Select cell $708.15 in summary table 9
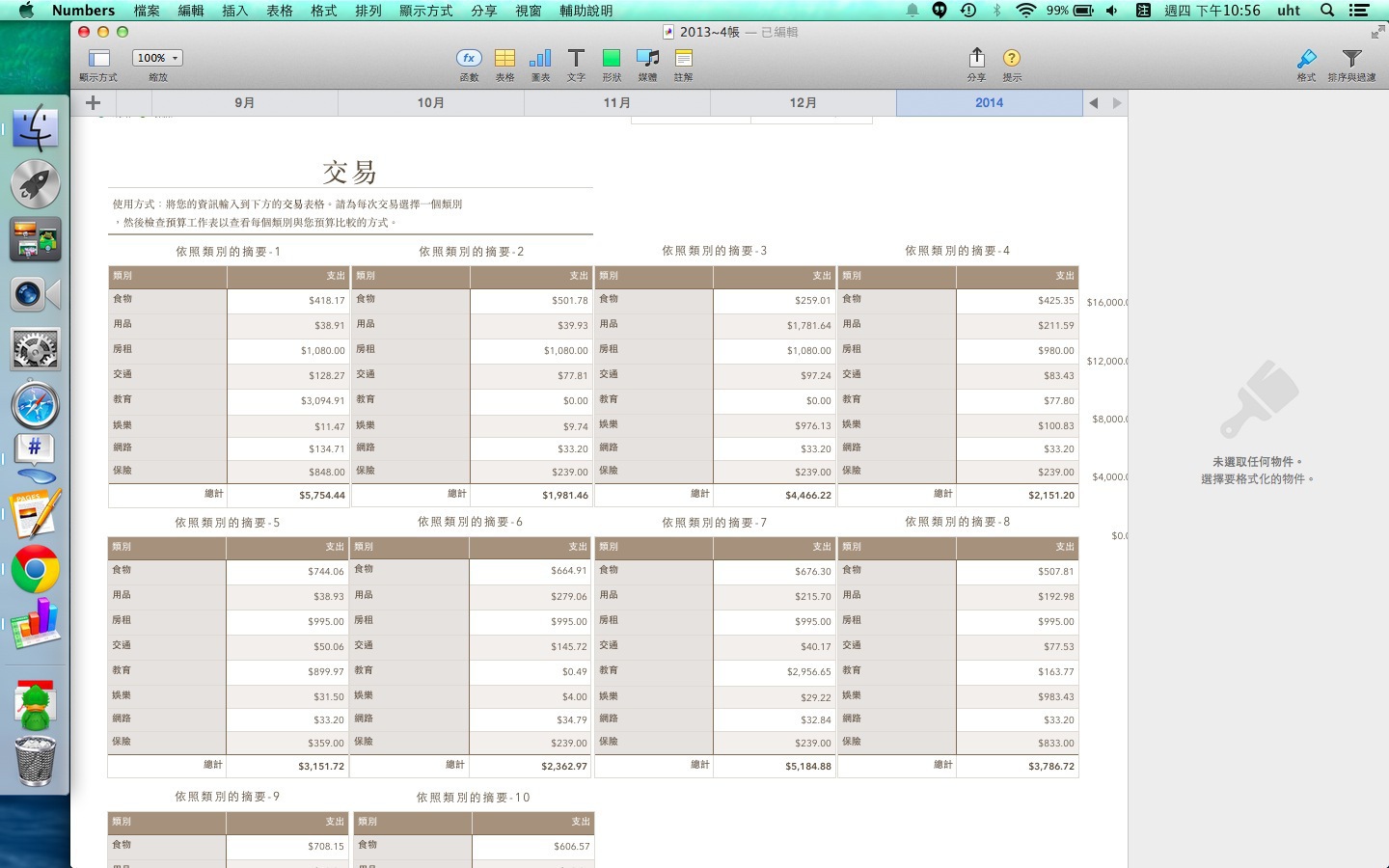1389x868 pixels. tap(287, 847)
